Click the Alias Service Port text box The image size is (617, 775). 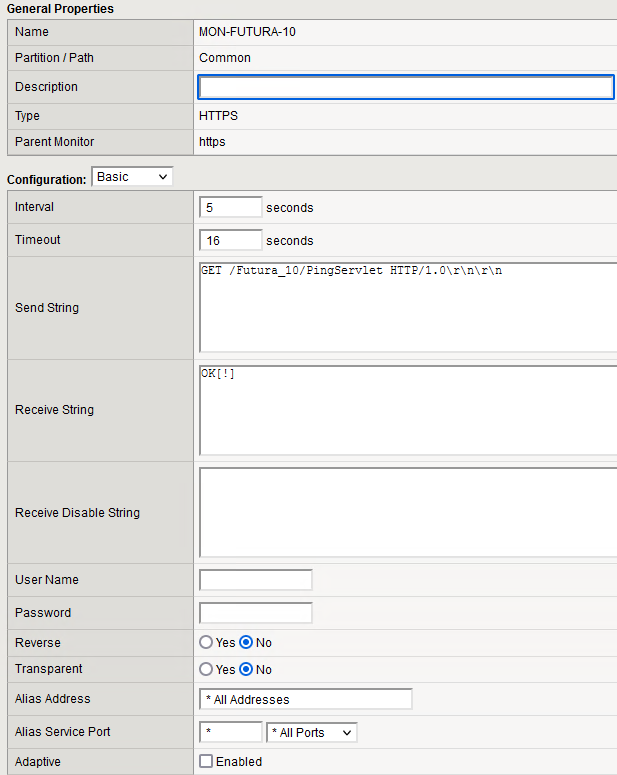[231, 732]
